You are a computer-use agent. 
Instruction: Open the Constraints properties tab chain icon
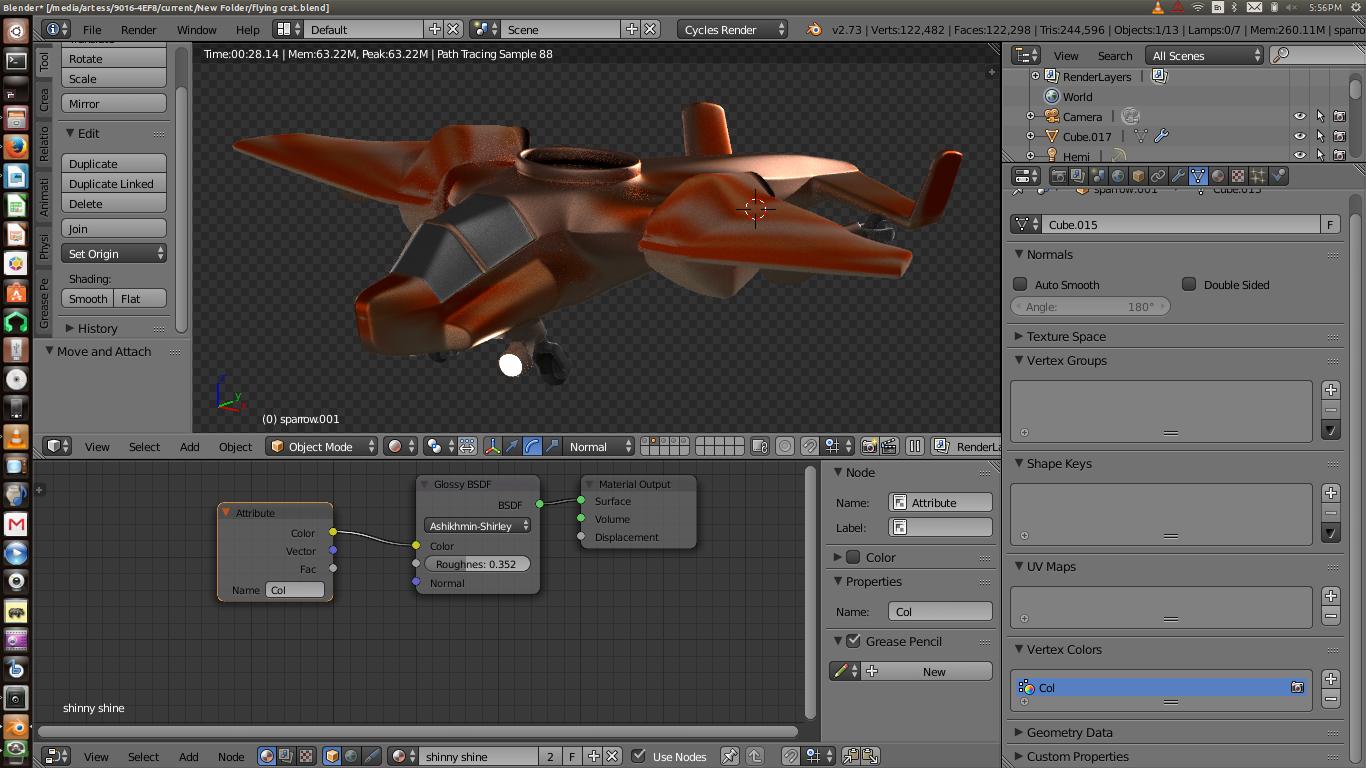click(1158, 176)
